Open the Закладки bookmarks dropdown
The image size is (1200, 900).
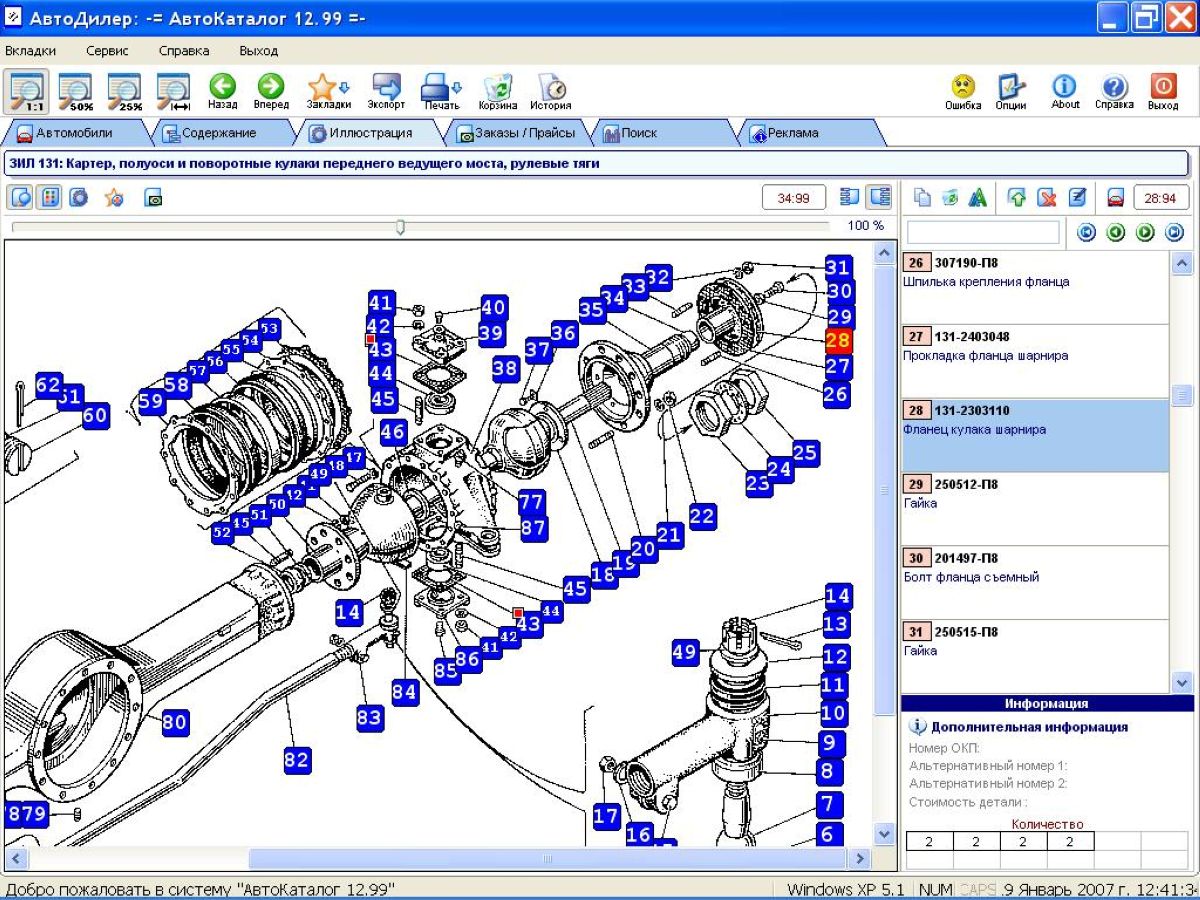[x=328, y=91]
